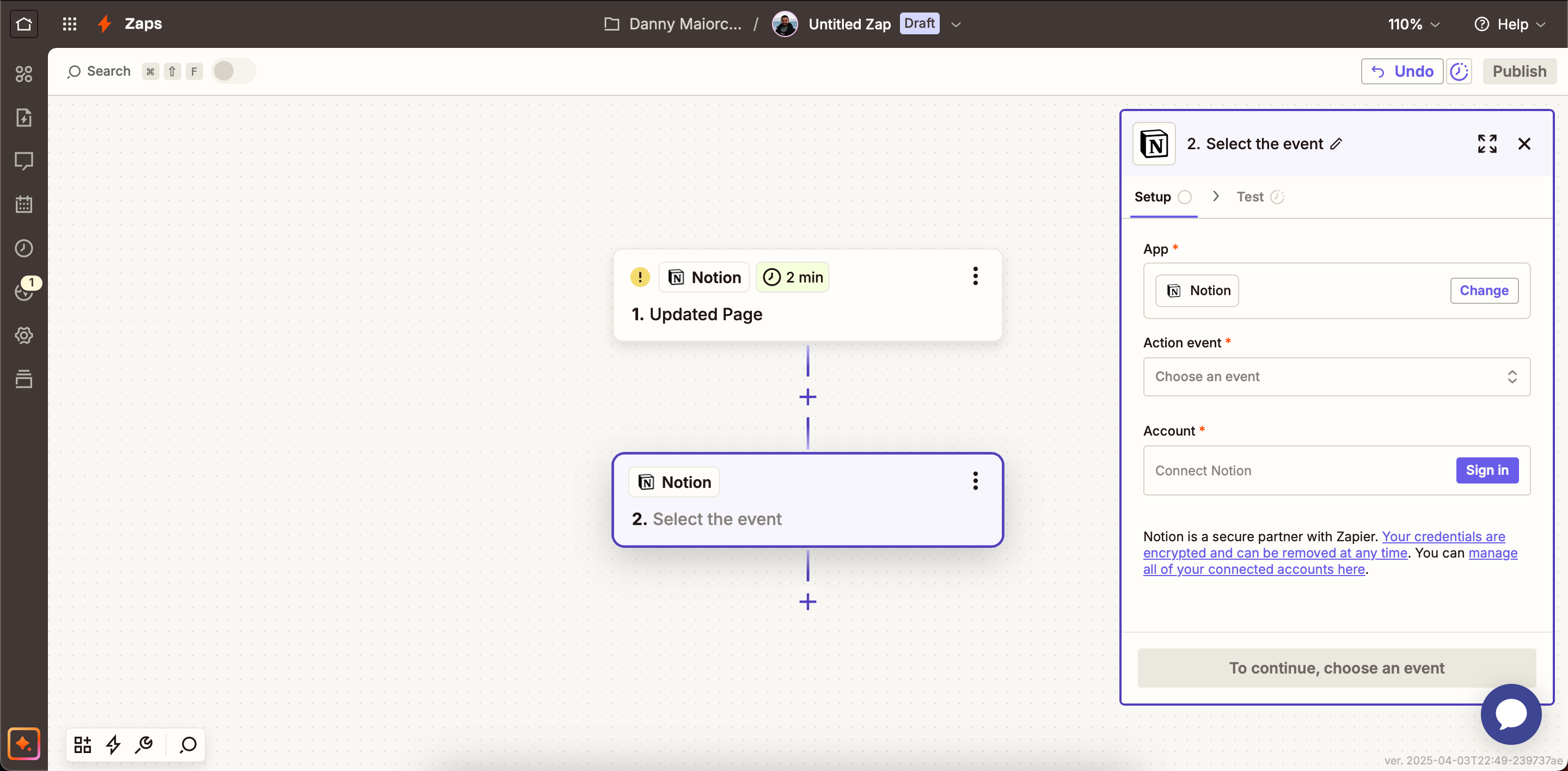Open the chat support bubble
Image resolution: width=1568 pixels, height=771 pixels.
(x=1511, y=714)
